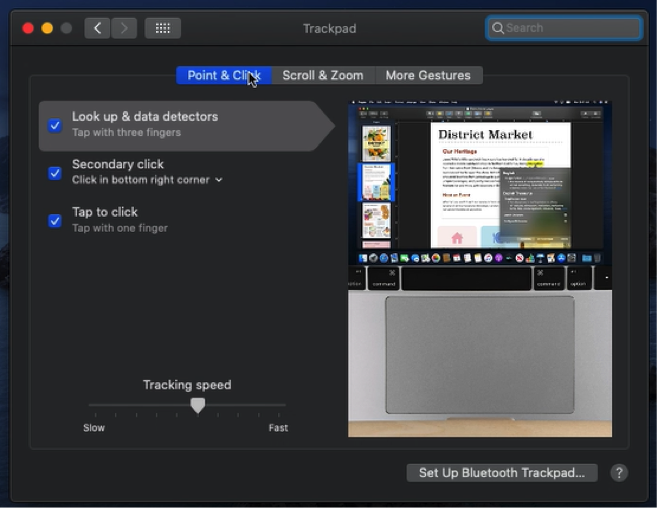Screen dimensions: 657x508
Task: Click the magnifying glass in the search field
Action: (497, 28)
